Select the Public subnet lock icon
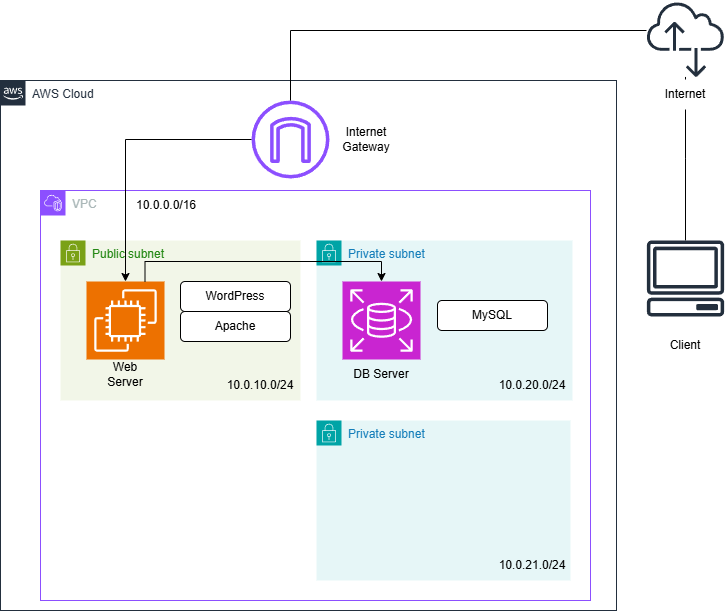 [x=73, y=253]
